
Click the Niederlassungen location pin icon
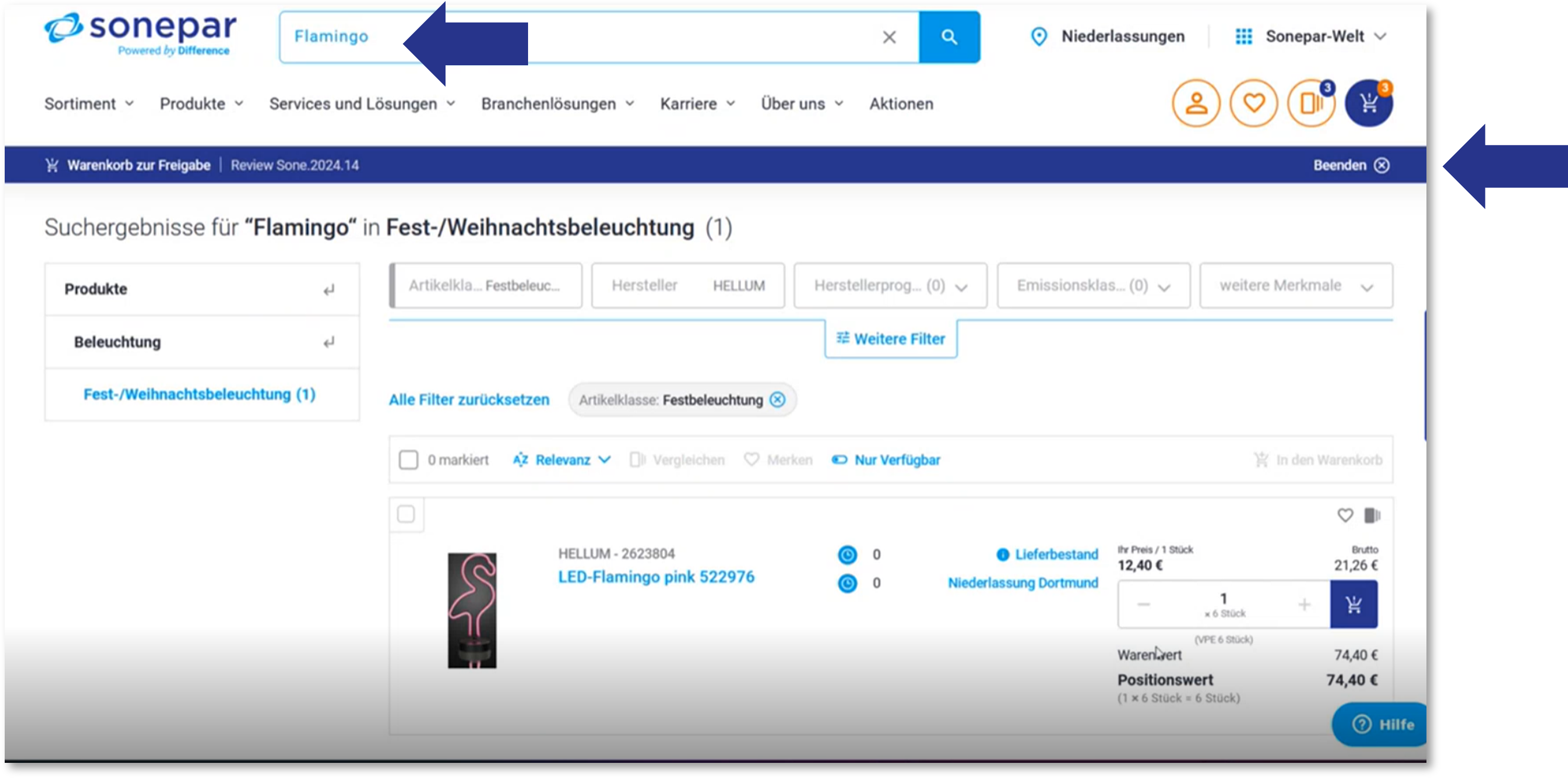tap(1038, 37)
